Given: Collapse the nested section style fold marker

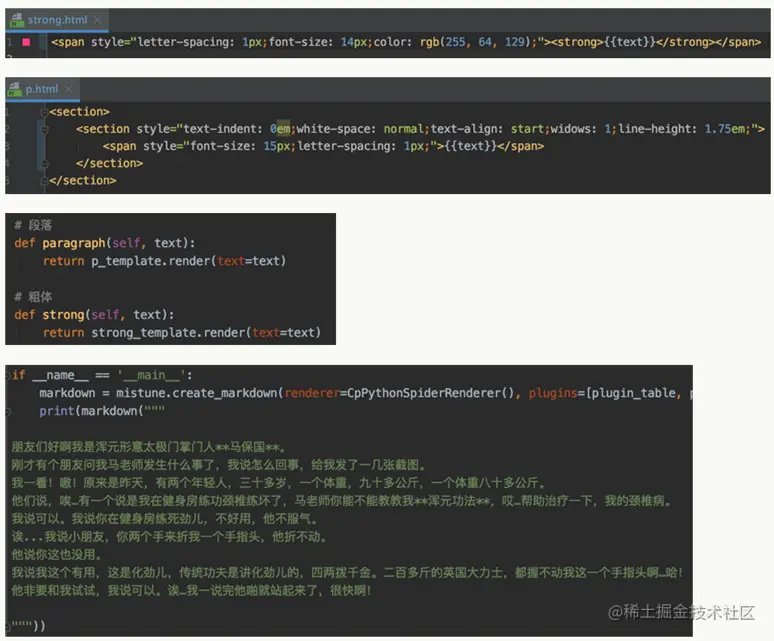Looking at the screenshot, I should tap(44, 129).
